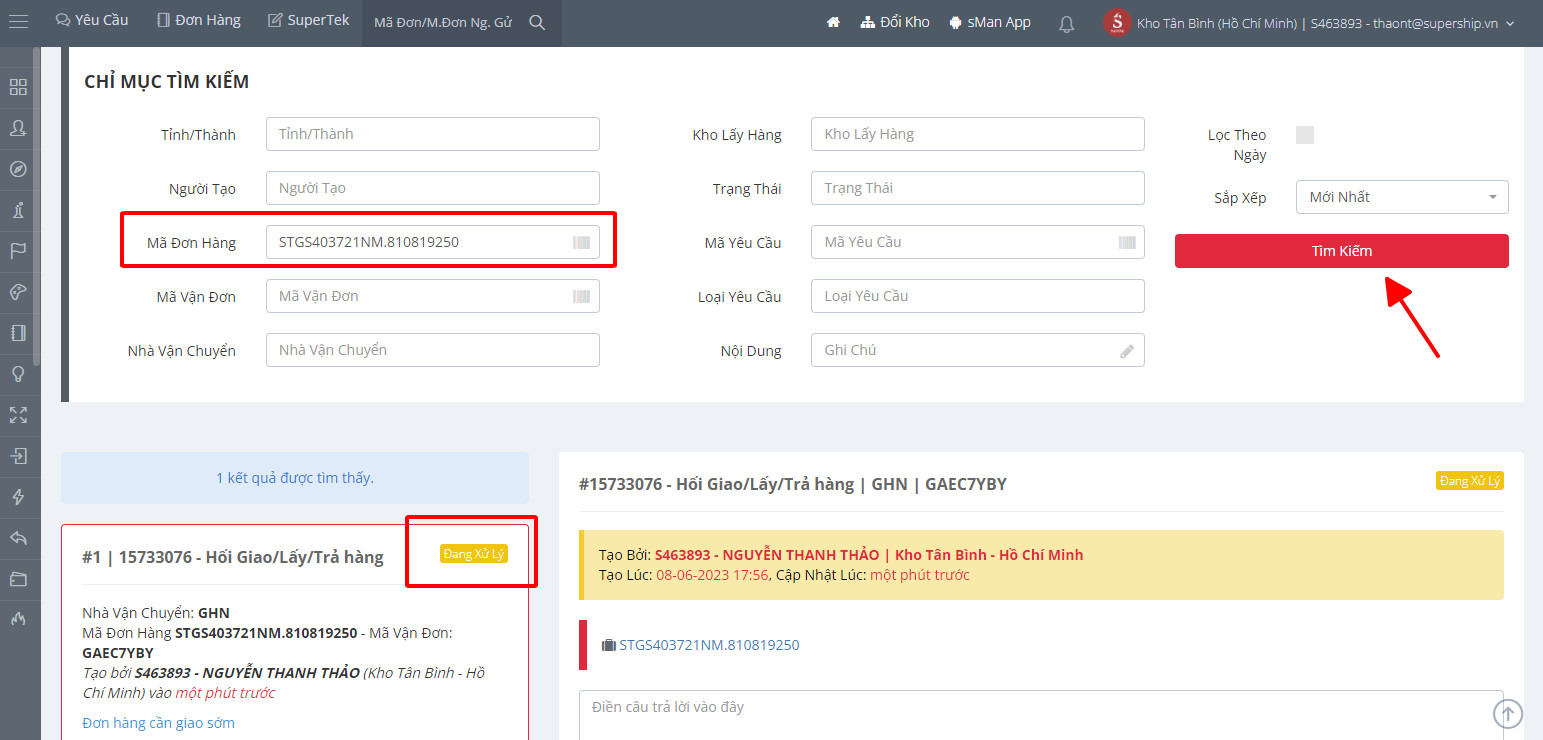Open link STGS403721NM.810819250 in detail panel

coord(709,645)
